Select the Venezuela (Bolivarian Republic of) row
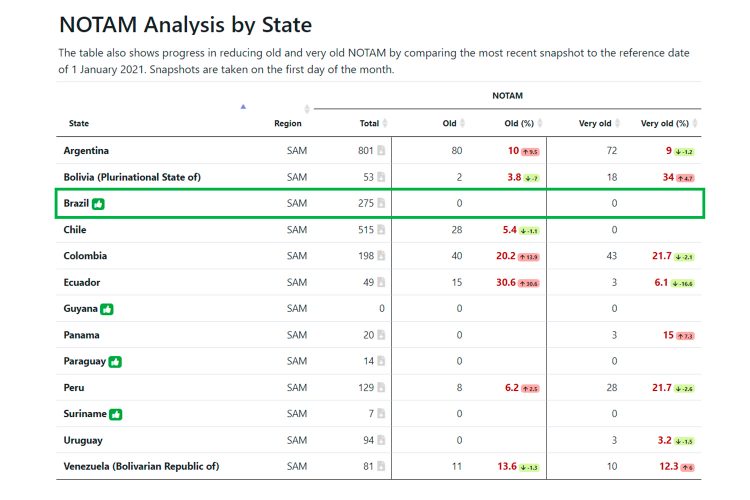The width and height of the screenshot is (750, 500). point(378,466)
